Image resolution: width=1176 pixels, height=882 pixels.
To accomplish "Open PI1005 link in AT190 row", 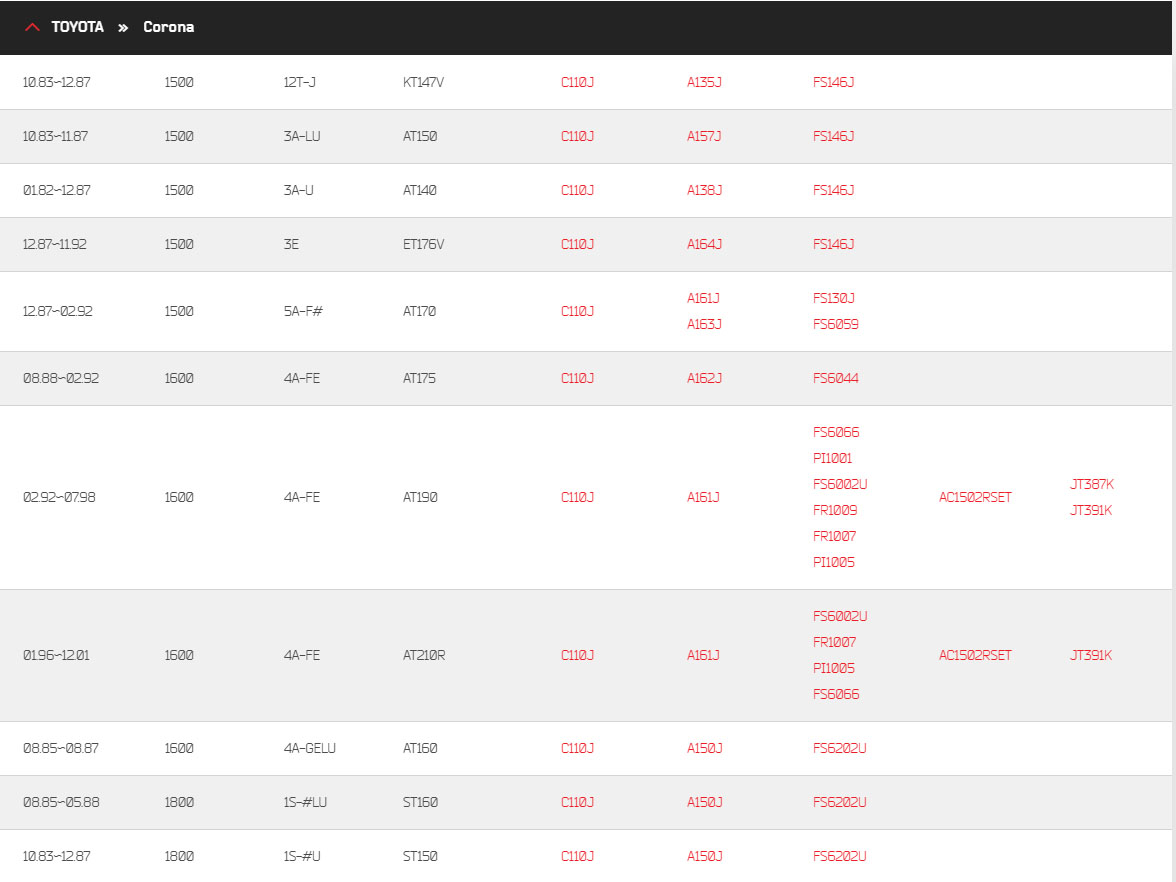I will pyautogui.click(x=834, y=562).
